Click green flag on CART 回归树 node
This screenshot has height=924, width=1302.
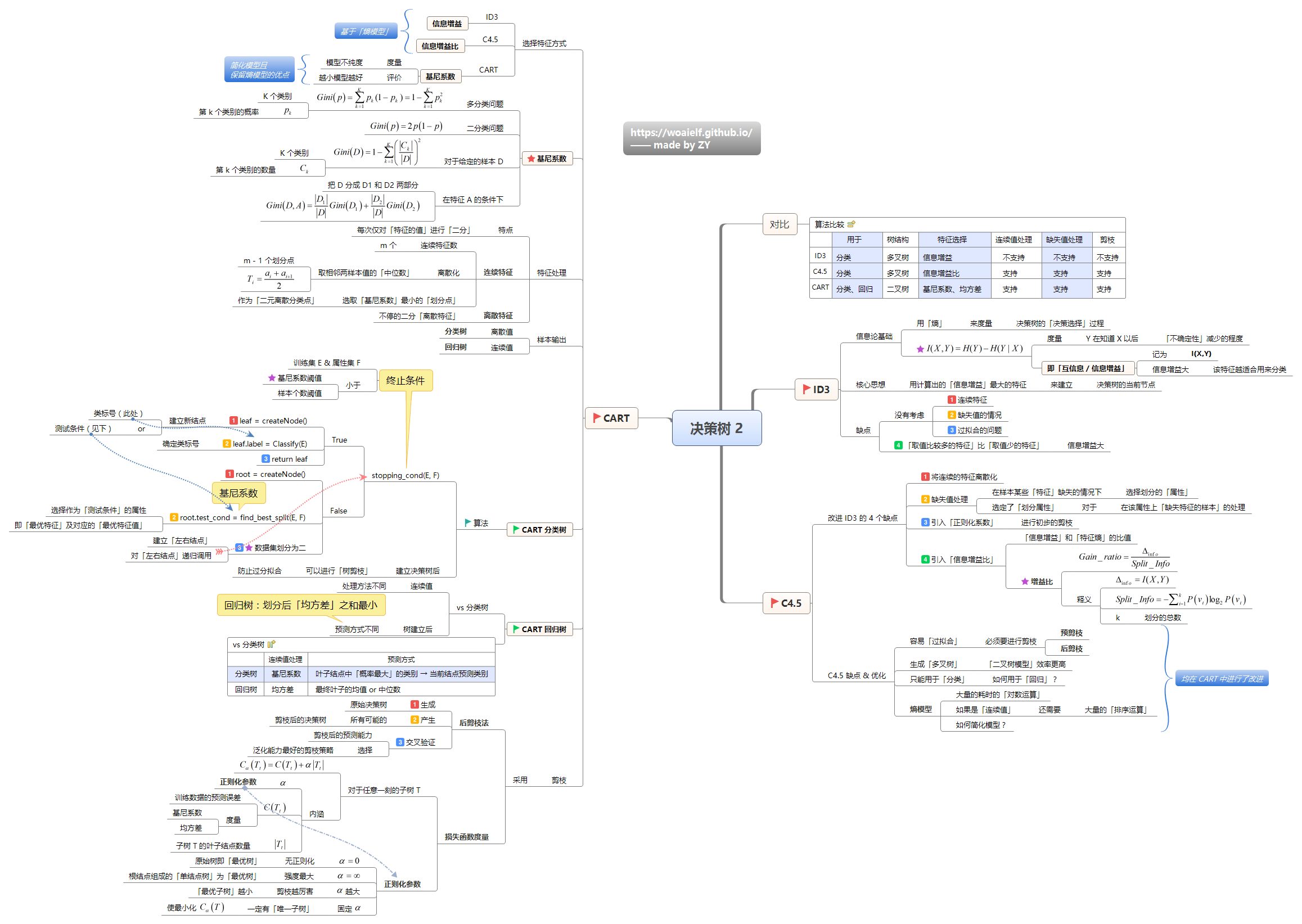coord(516,629)
